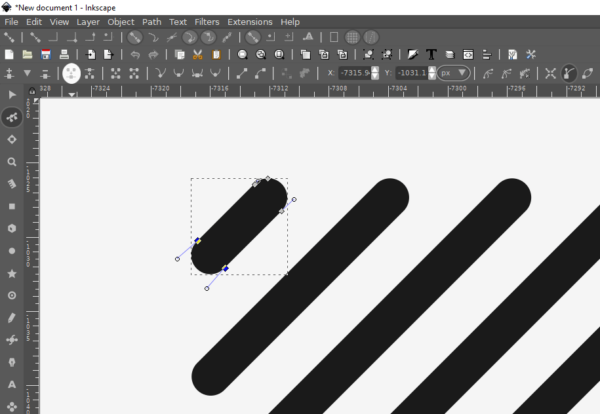
Task: Make selected nodes symmetric
Action: pyautogui.click(x=197, y=73)
